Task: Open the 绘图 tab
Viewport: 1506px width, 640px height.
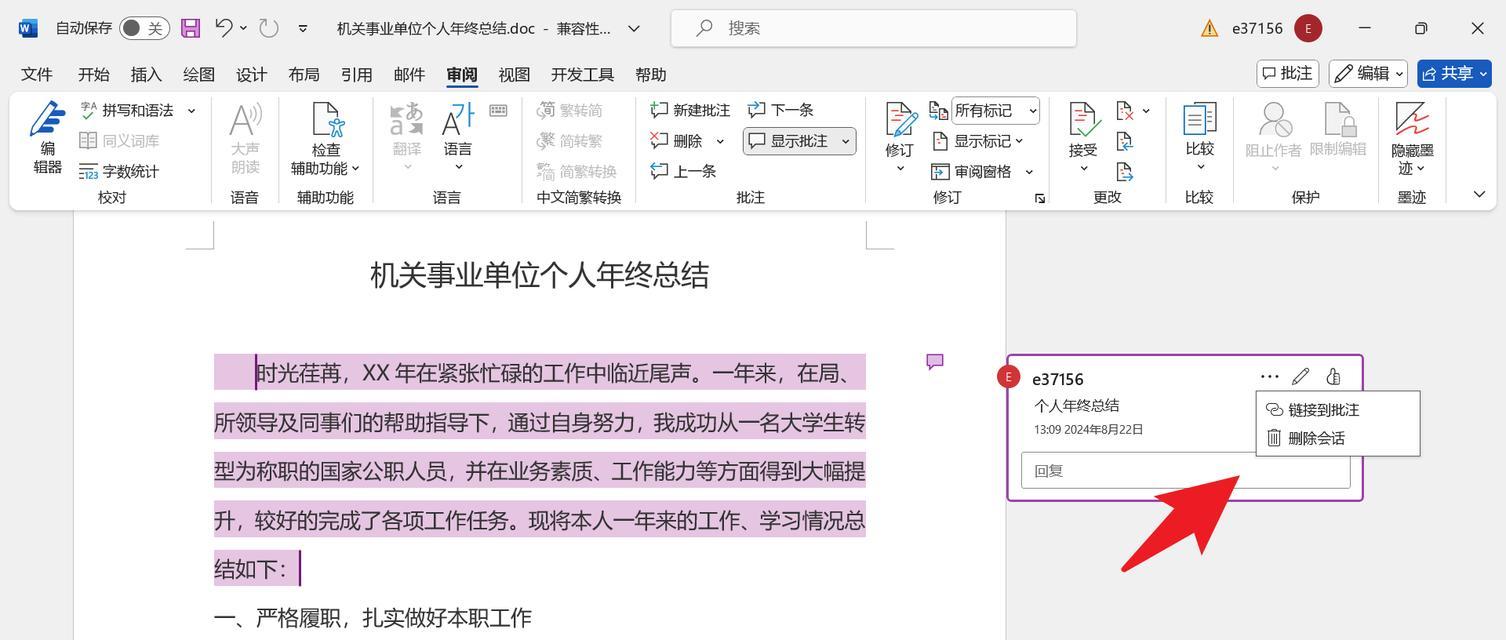Action: 199,74
